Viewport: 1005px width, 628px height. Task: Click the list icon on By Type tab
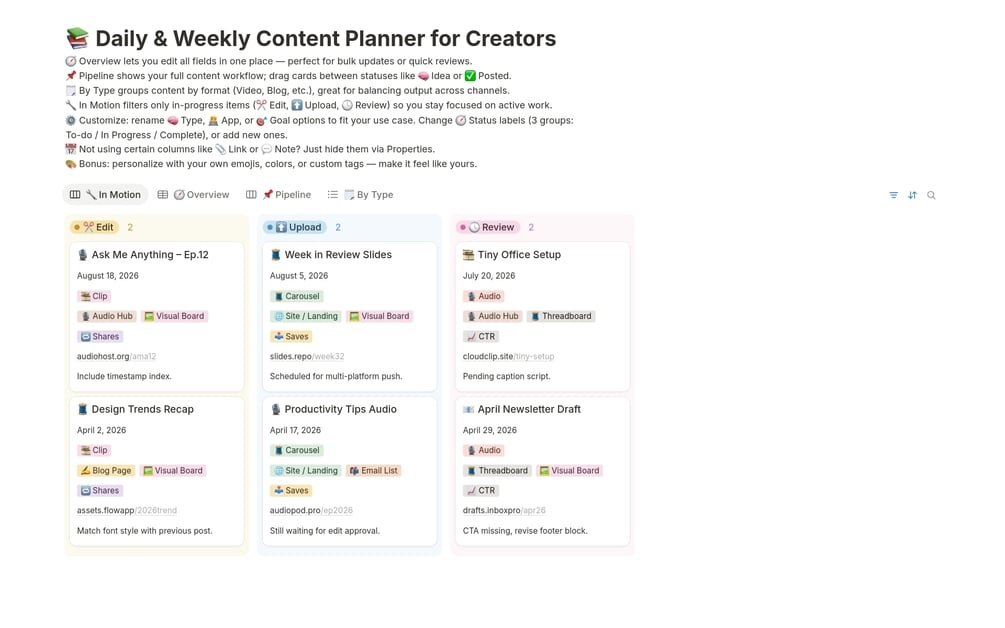[333, 195]
